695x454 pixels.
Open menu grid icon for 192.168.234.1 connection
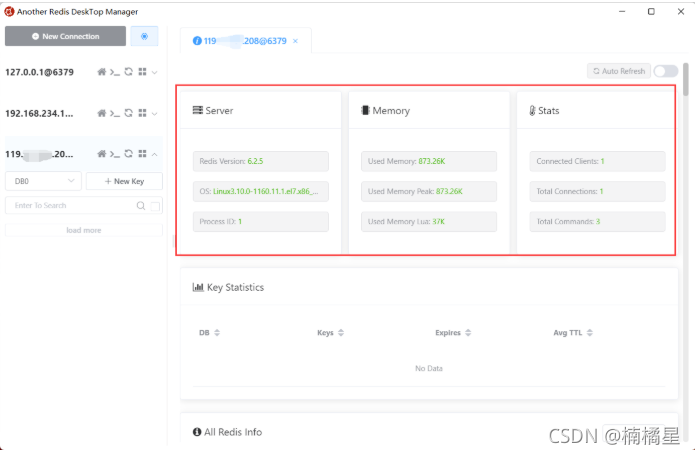tap(142, 113)
